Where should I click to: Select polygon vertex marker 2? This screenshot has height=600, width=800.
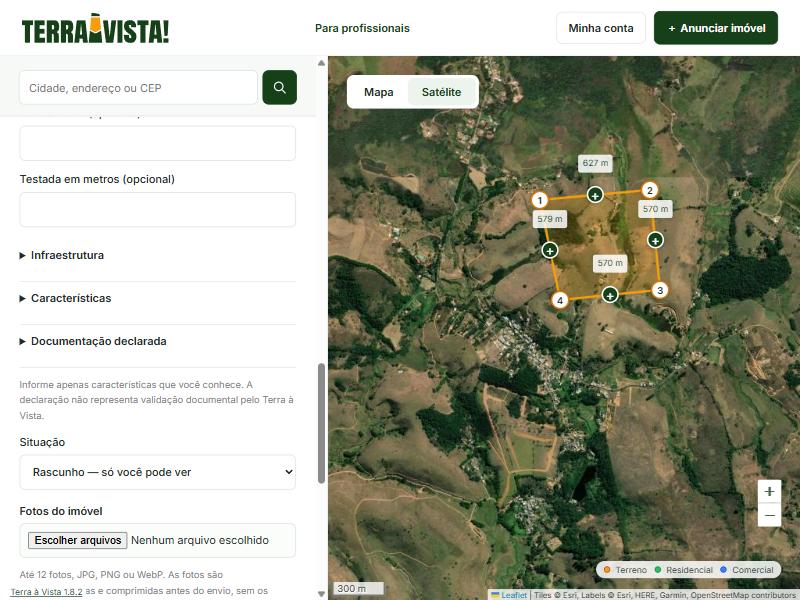pos(649,190)
